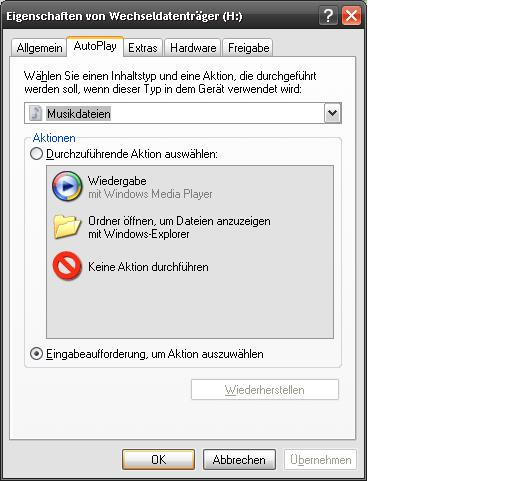Close the properties dialog with the red X
The image size is (512, 481).
(x=351, y=16)
